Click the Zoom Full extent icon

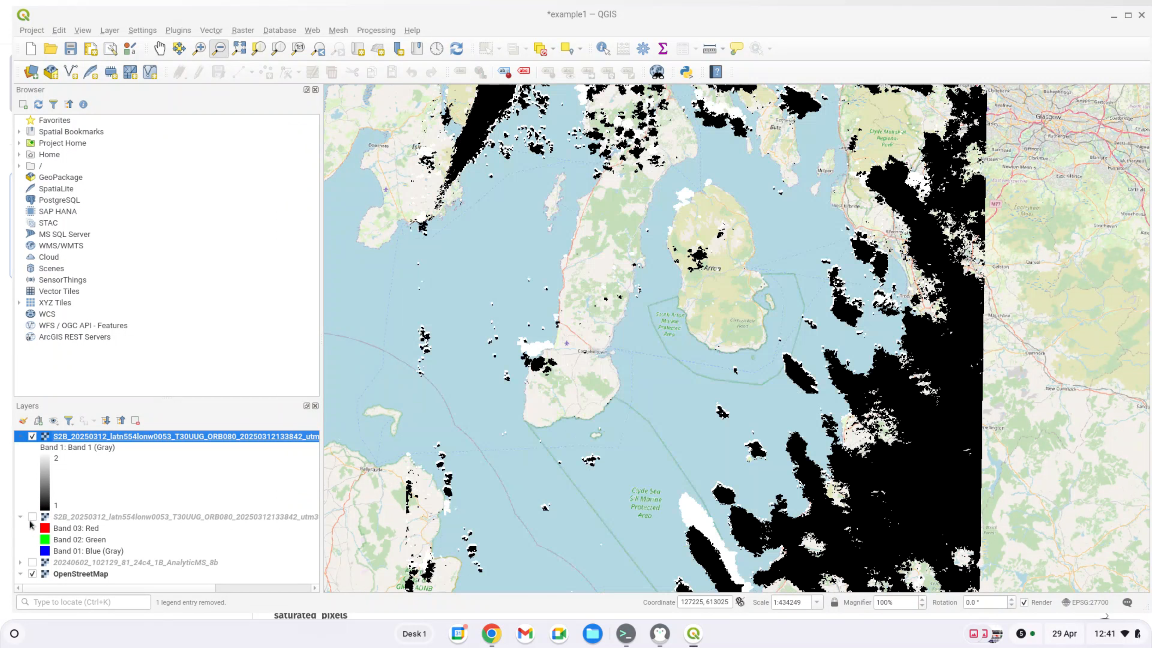tap(239, 48)
